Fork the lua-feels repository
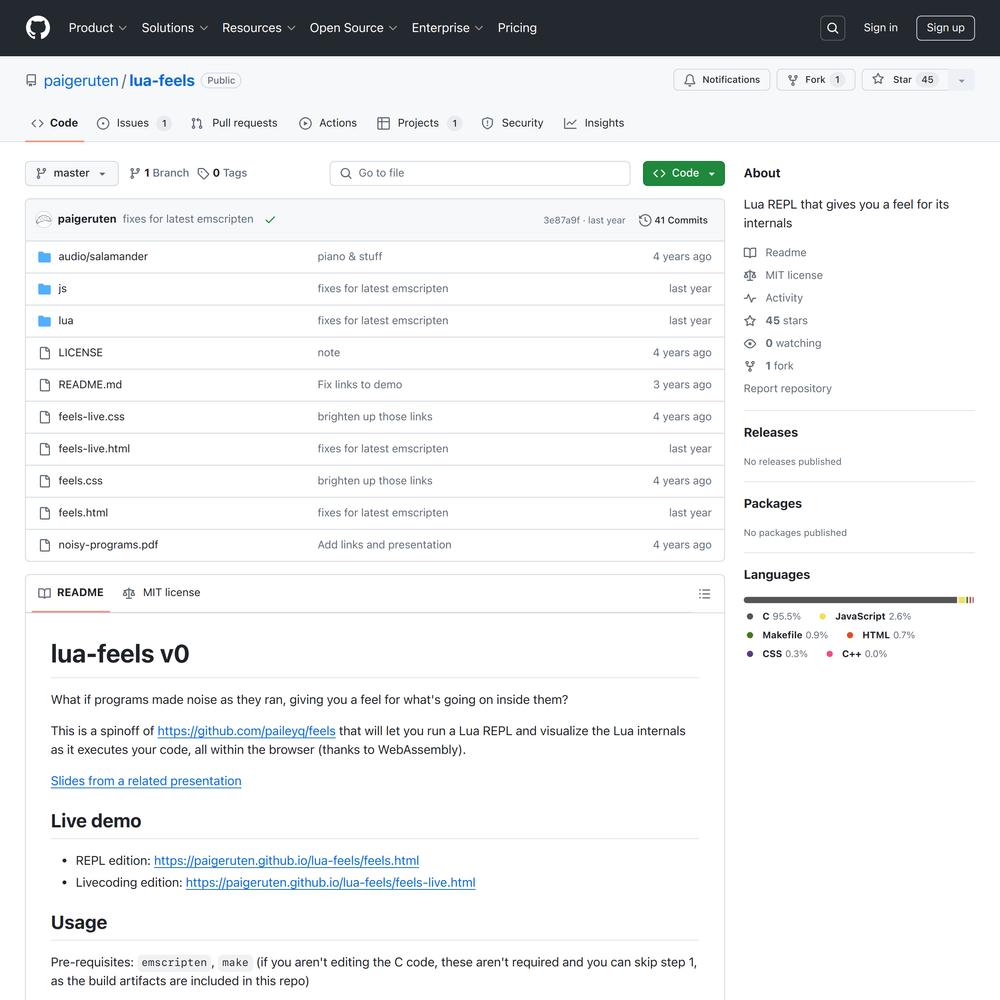 coord(815,80)
